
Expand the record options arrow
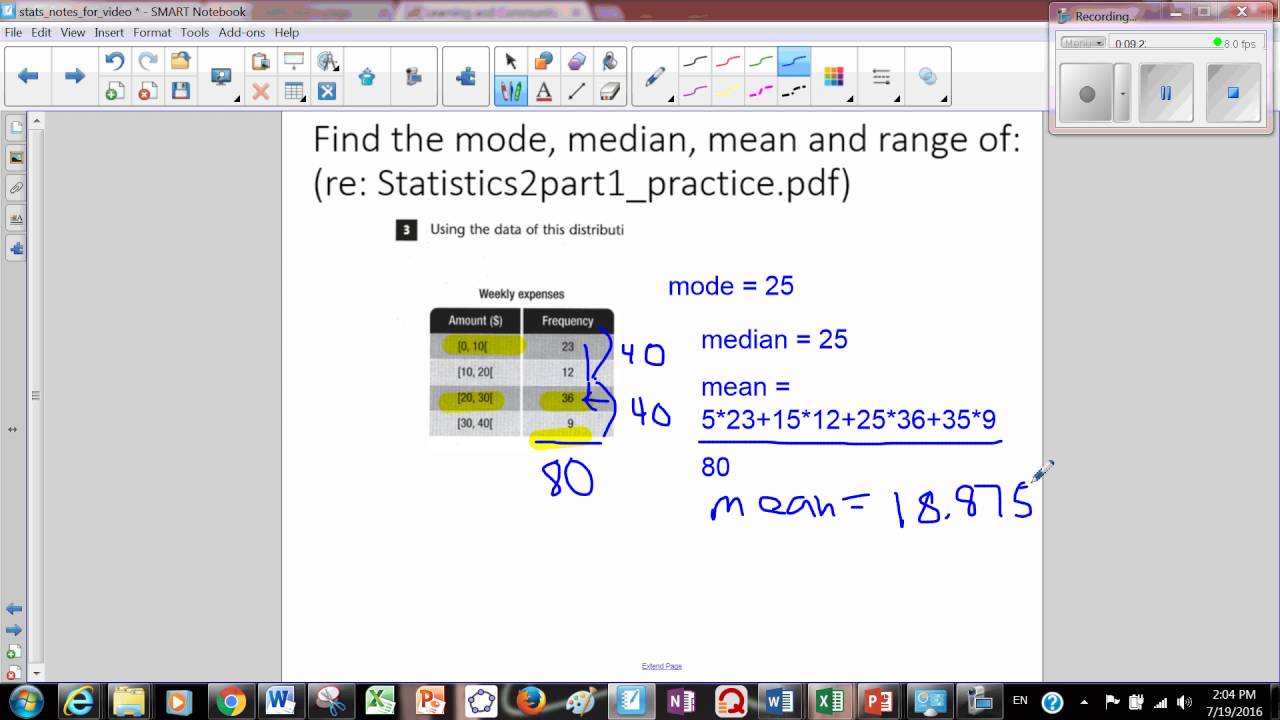[x=1122, y=93]
